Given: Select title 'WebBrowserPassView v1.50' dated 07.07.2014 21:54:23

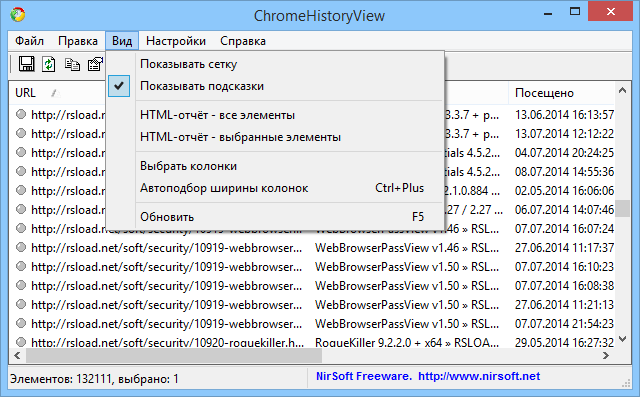Looking at the screenshot, I should coord(407,324).
